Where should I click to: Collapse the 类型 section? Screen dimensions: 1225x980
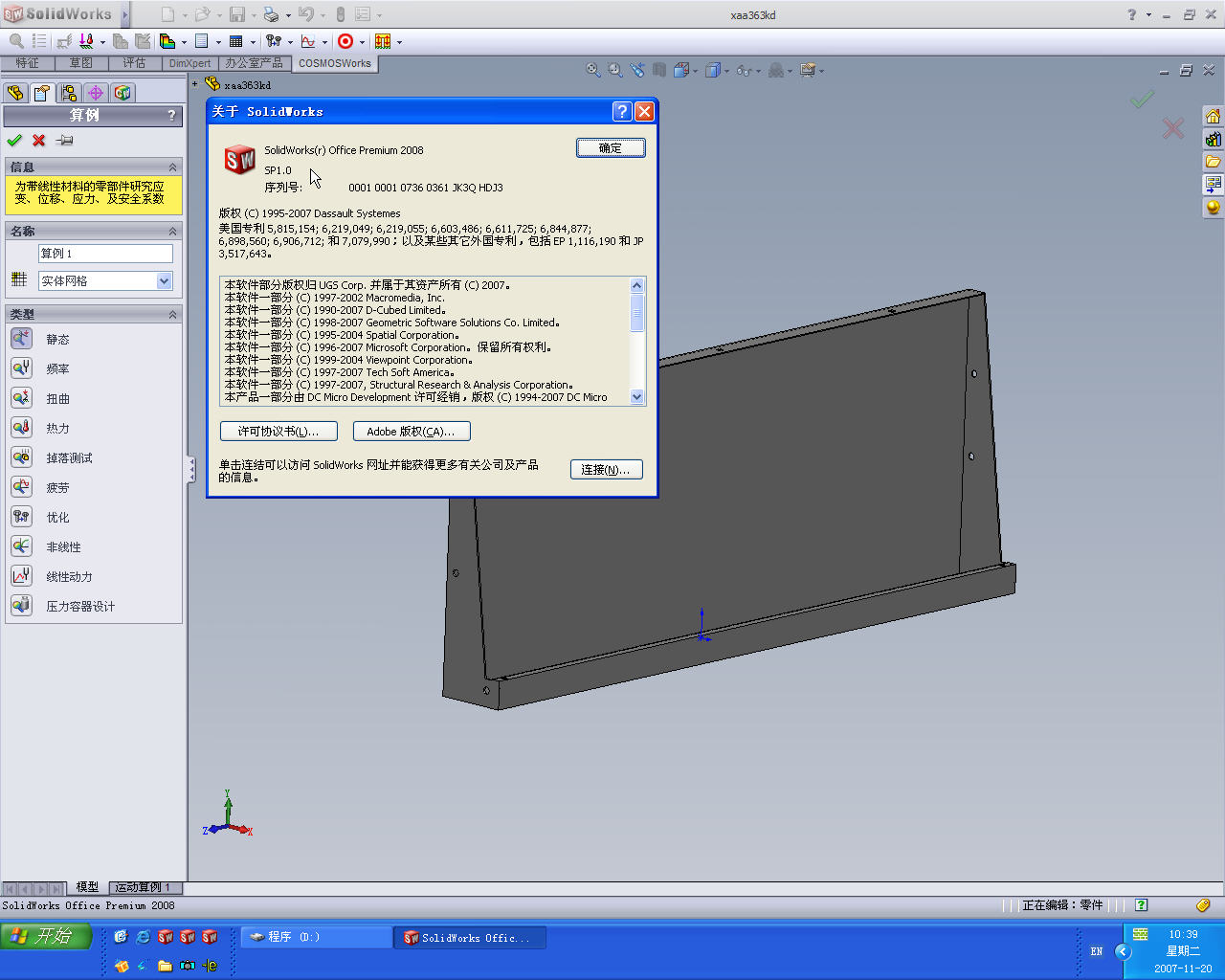click(172, 314)
